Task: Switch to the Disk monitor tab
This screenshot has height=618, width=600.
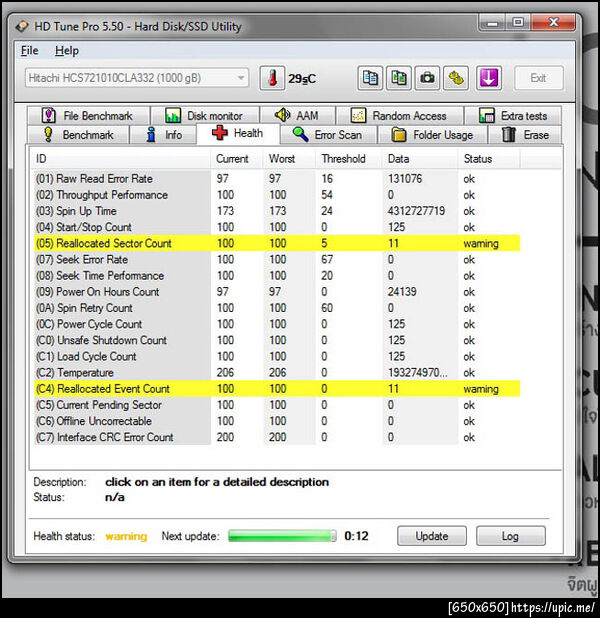Action: 205,115
